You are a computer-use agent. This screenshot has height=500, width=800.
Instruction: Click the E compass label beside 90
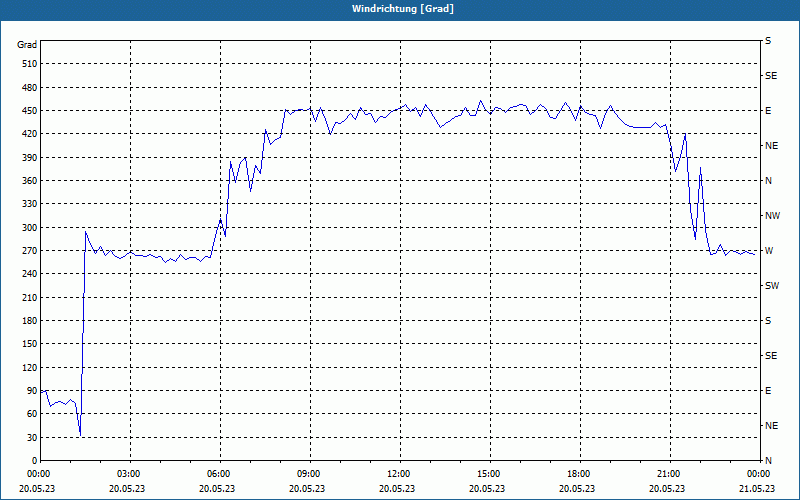768,391
